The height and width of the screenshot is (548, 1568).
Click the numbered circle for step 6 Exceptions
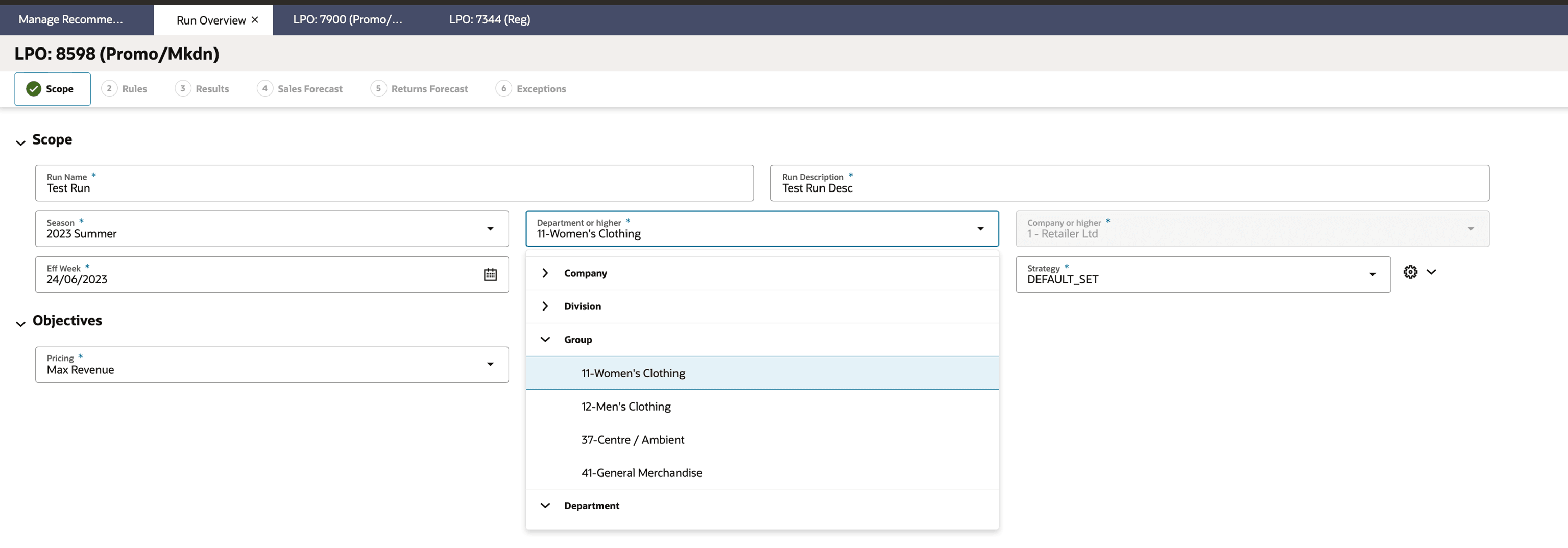tap(503, 88)
